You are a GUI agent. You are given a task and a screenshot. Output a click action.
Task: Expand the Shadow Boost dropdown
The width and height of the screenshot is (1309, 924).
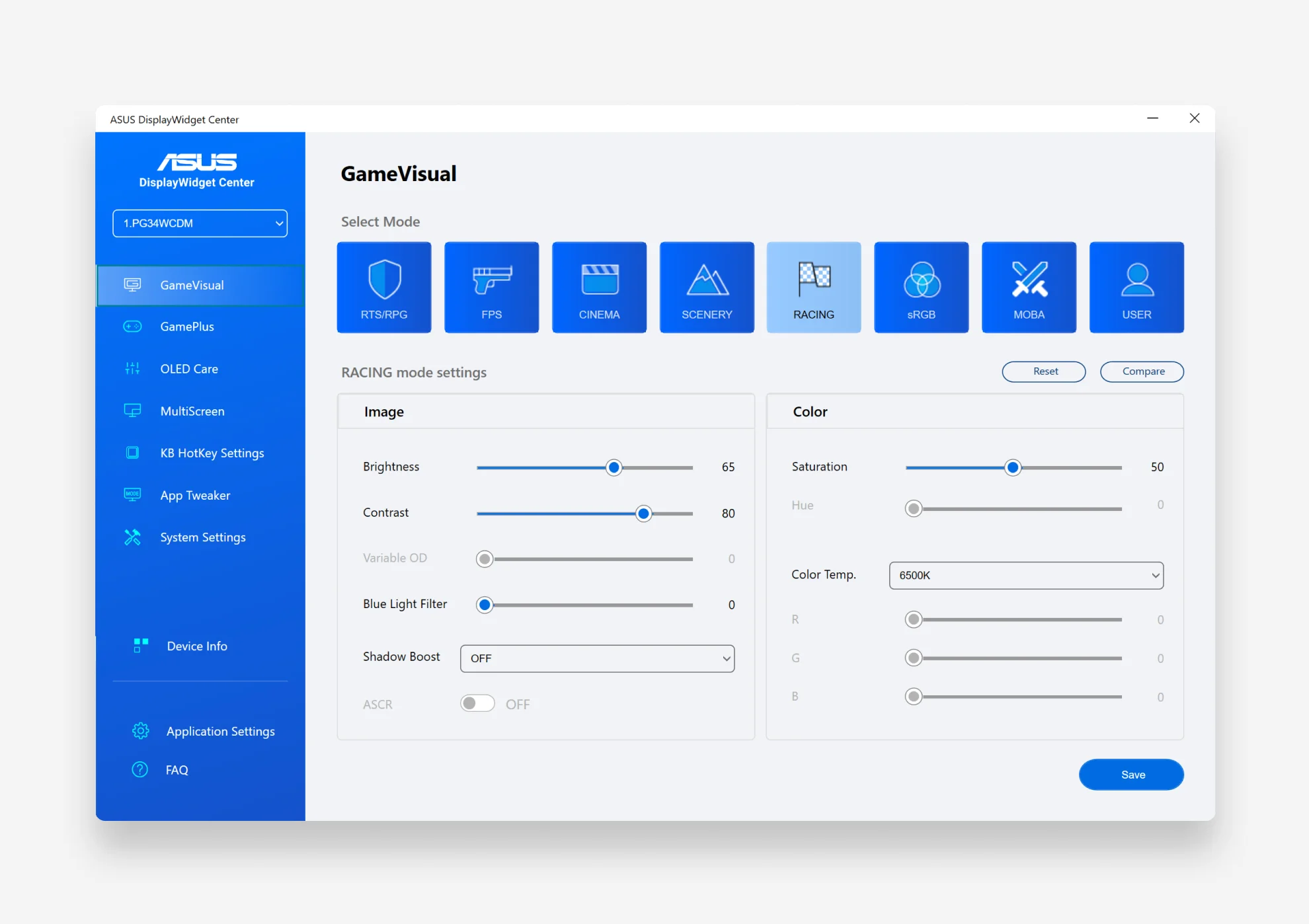(597, 658)
